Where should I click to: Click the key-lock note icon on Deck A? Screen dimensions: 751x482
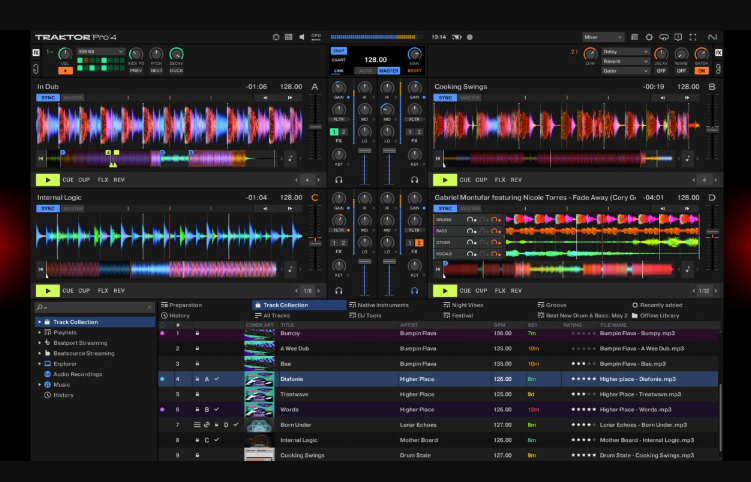290,158
